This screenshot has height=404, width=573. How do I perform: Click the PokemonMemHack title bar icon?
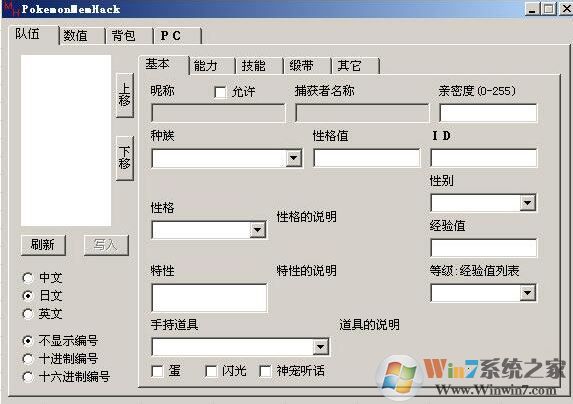(11, 9)
